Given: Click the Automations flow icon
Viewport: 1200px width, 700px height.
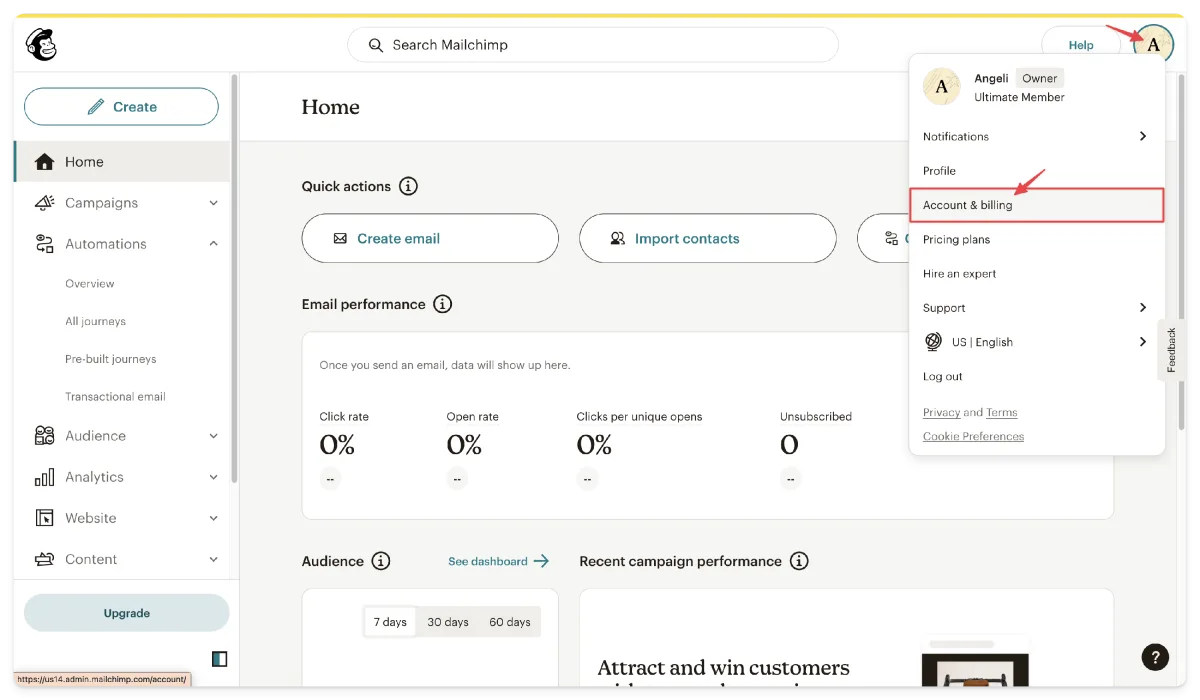Looking at the screenshot, I should tap(44, 244).
